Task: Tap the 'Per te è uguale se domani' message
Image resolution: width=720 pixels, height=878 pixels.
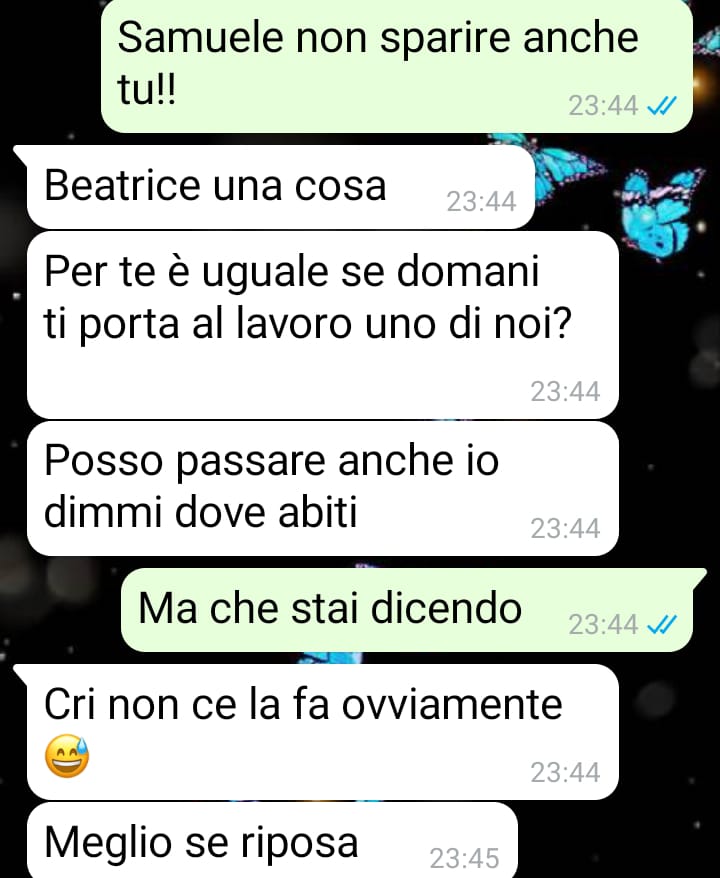Action: point(322,325)
